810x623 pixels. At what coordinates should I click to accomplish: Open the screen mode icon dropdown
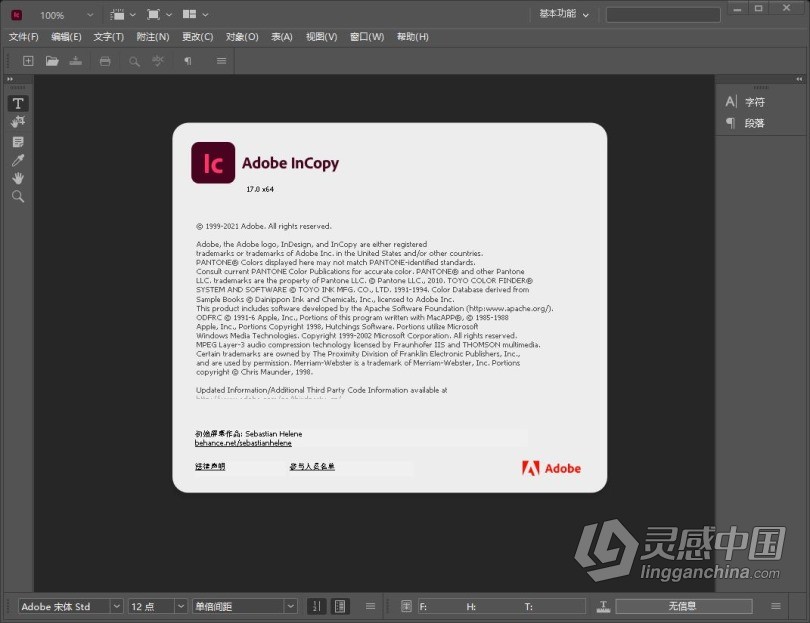pyautogui.click(x=159, y=14)
